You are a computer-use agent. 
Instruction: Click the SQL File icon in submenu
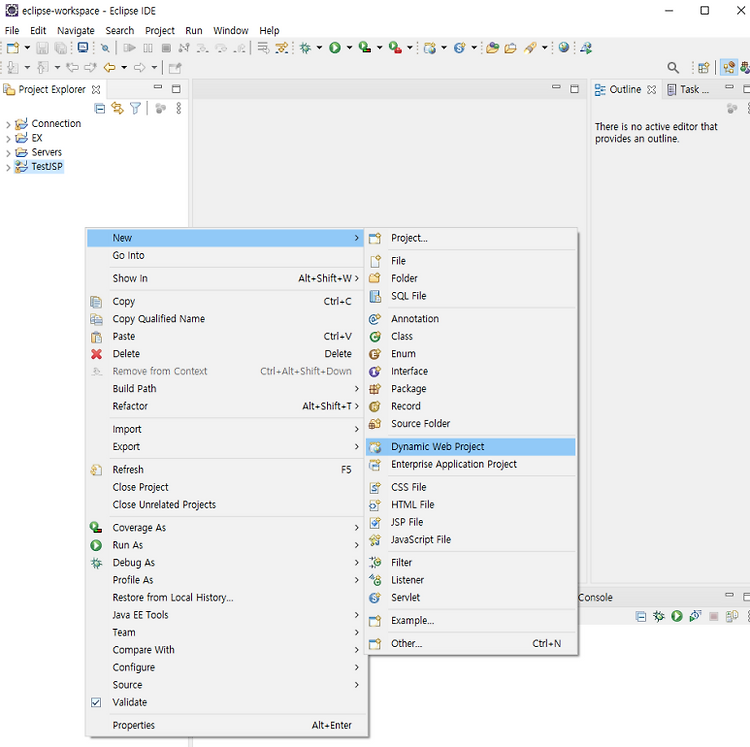coord(375,296)
